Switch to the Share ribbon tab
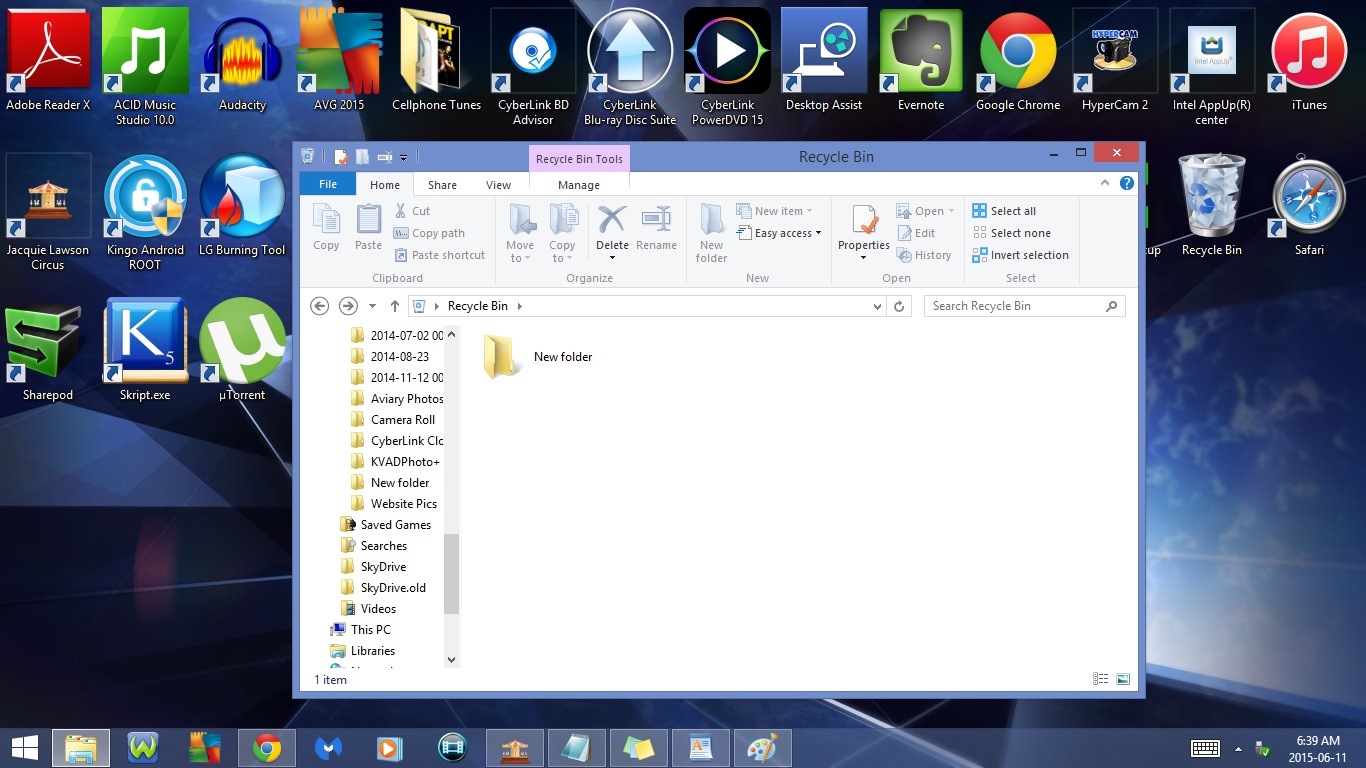This screenshot has height=768, width=1366. pyautogui.click(x=442, y=185)
